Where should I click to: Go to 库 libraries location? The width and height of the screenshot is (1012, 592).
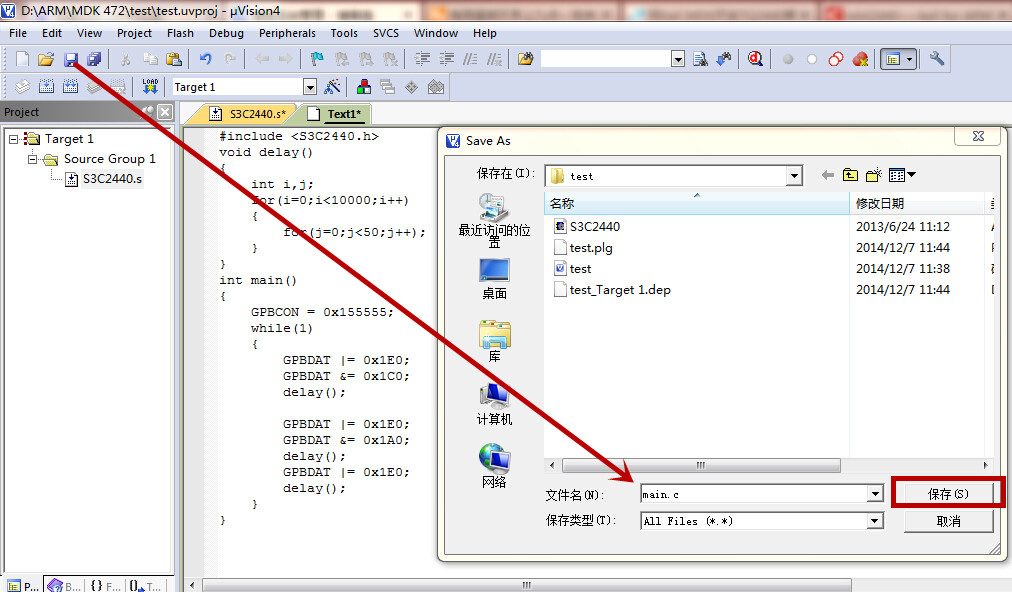pos(494,342)
